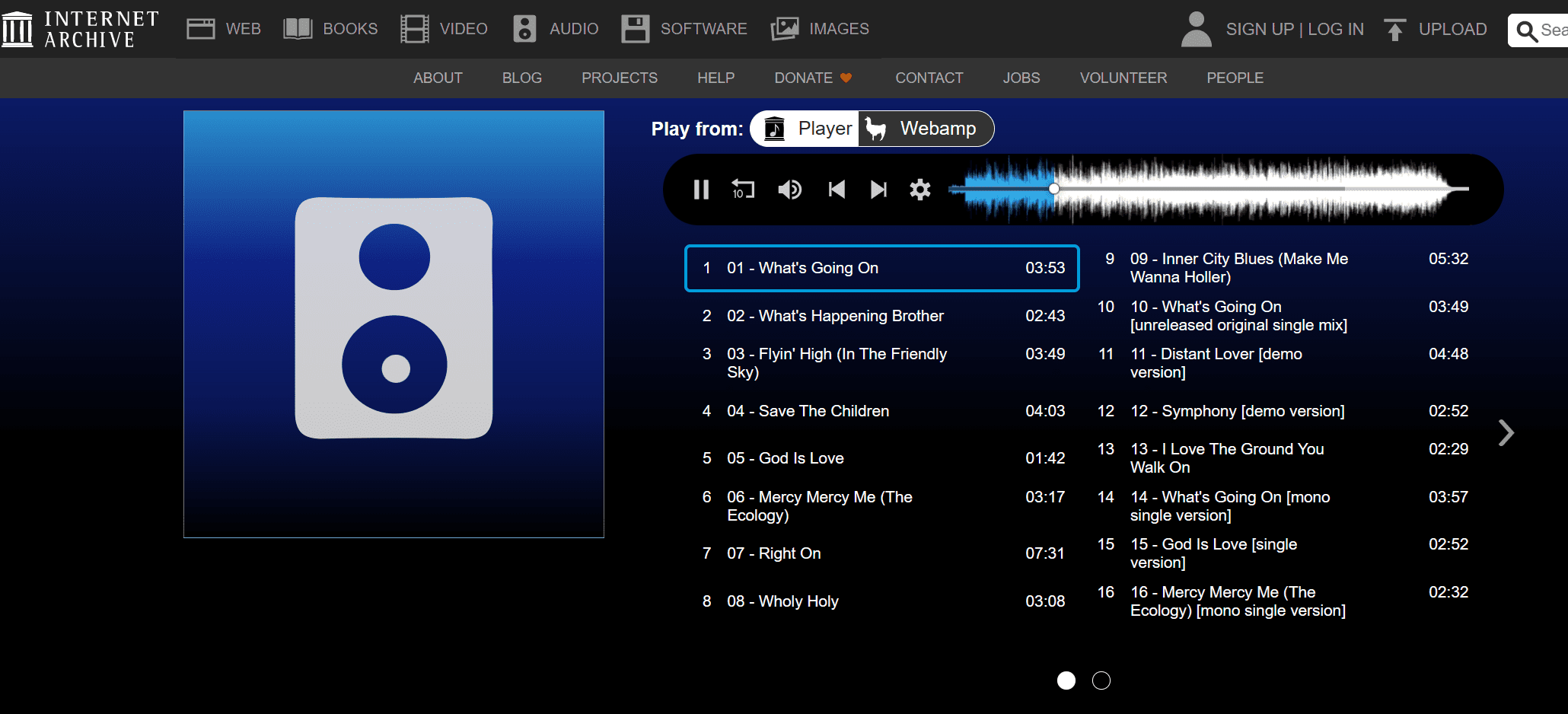The height and width of the screenshot is (714, 1568).
Task: Open the About menu item
Action: pyautogui.click(x=438, y=78)
